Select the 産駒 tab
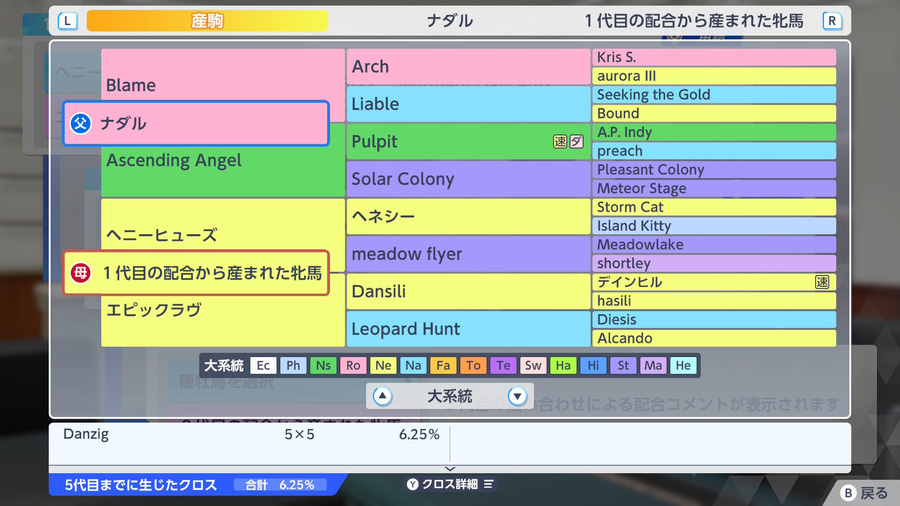Viewport: 900px width, 506px height. coord(207,21)
